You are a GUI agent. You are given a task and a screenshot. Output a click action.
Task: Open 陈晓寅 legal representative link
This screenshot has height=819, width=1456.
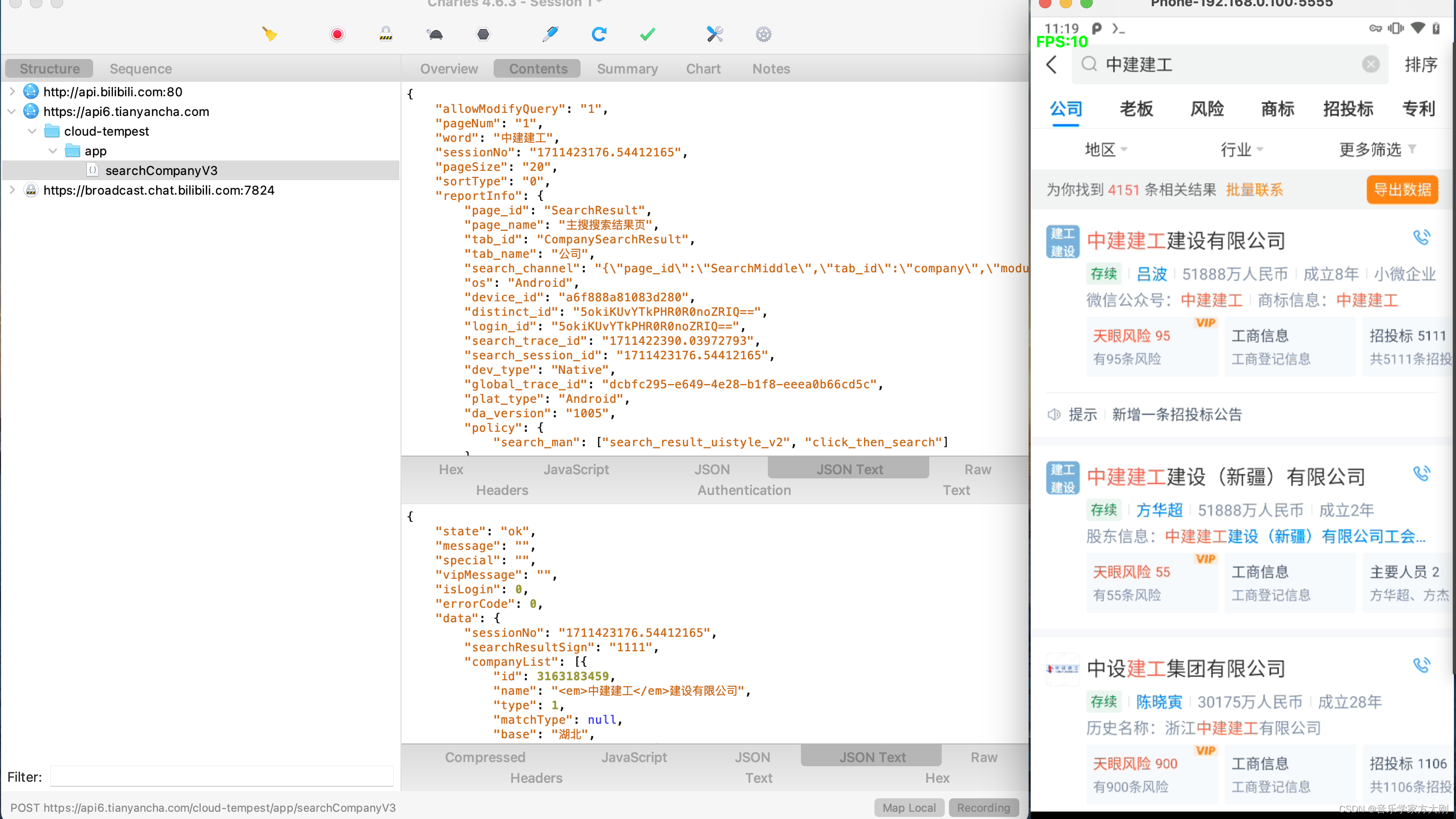(x=1158, y=702)
